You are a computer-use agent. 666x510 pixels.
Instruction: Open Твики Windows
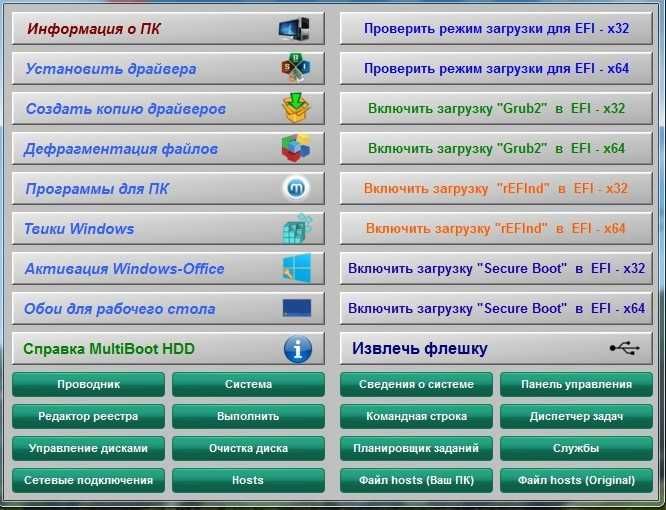pyautogui.click(x=168, y=228)
